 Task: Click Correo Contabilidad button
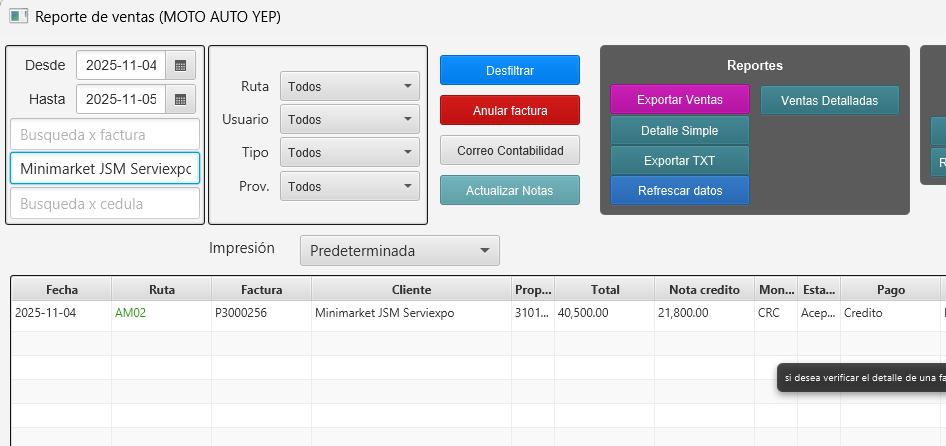509,150
